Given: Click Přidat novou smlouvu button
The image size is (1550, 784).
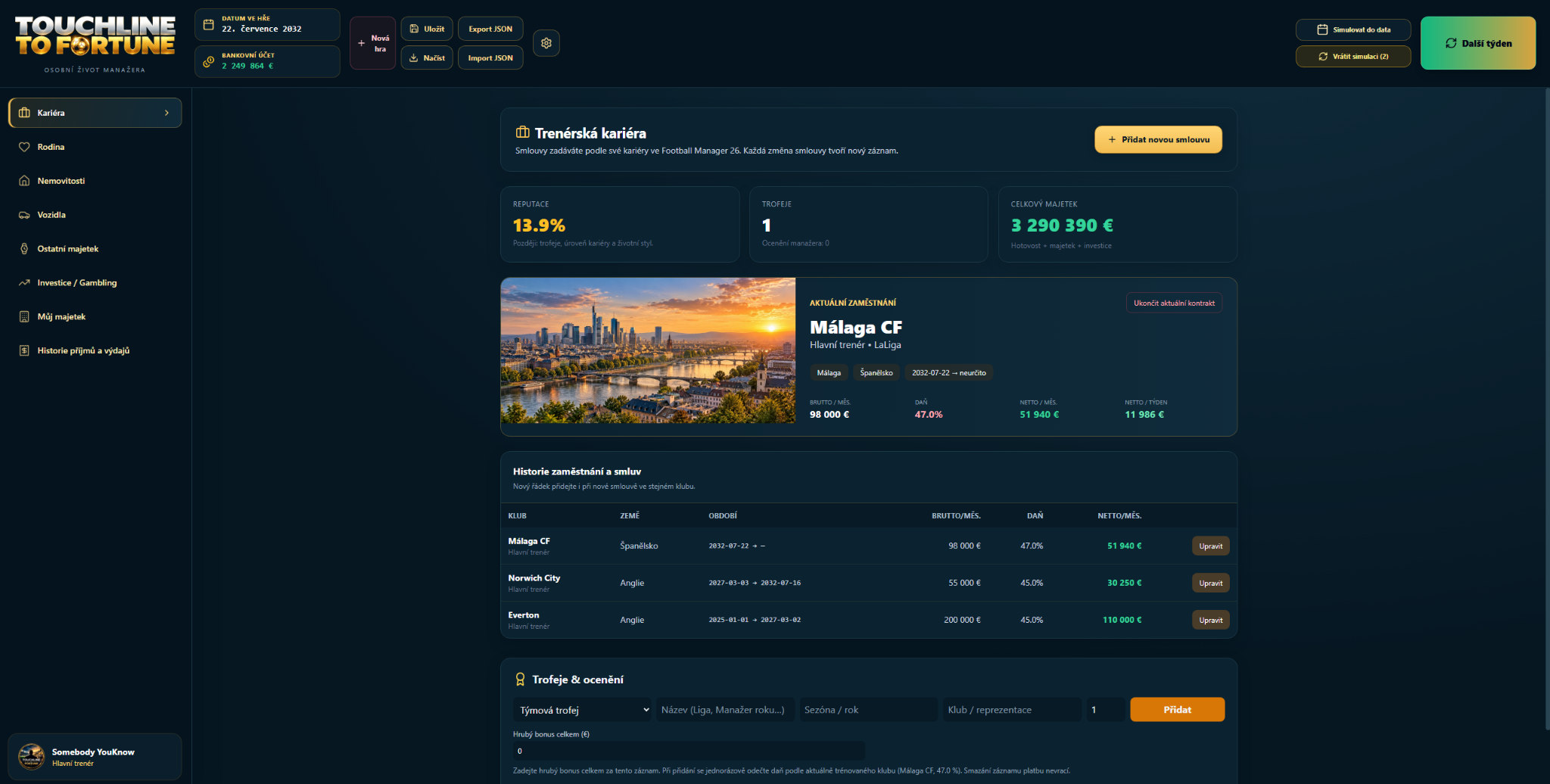Looking at the screenshot, I should click(1158, 139).
